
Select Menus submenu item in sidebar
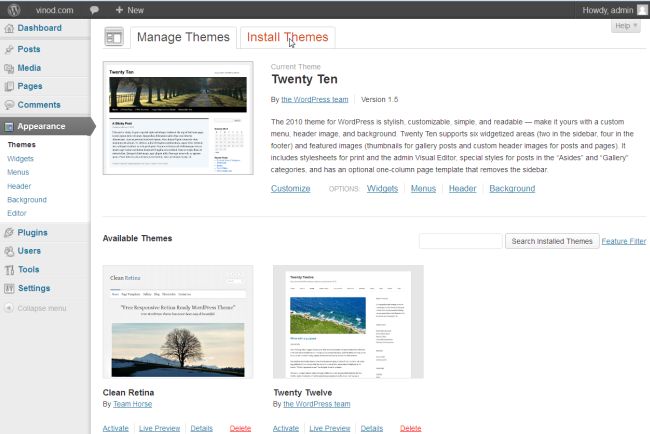[18, 172]
